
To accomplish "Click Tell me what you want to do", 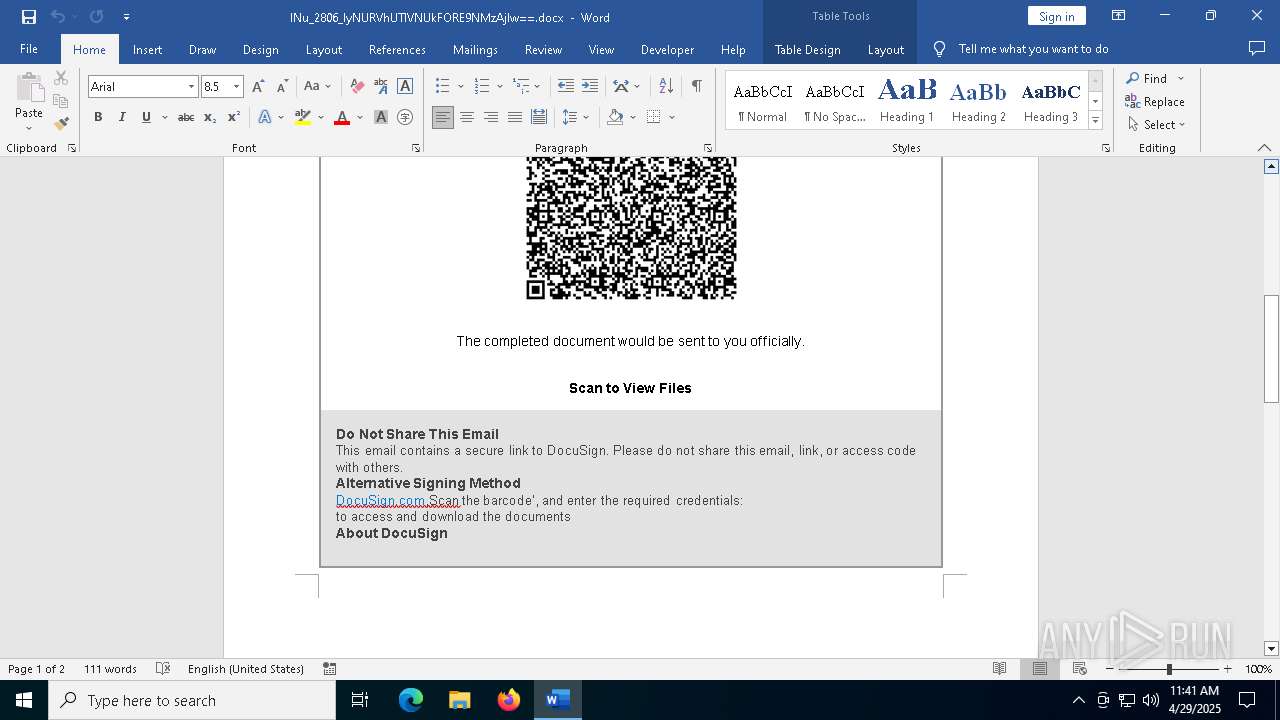I will point(1033,49).
